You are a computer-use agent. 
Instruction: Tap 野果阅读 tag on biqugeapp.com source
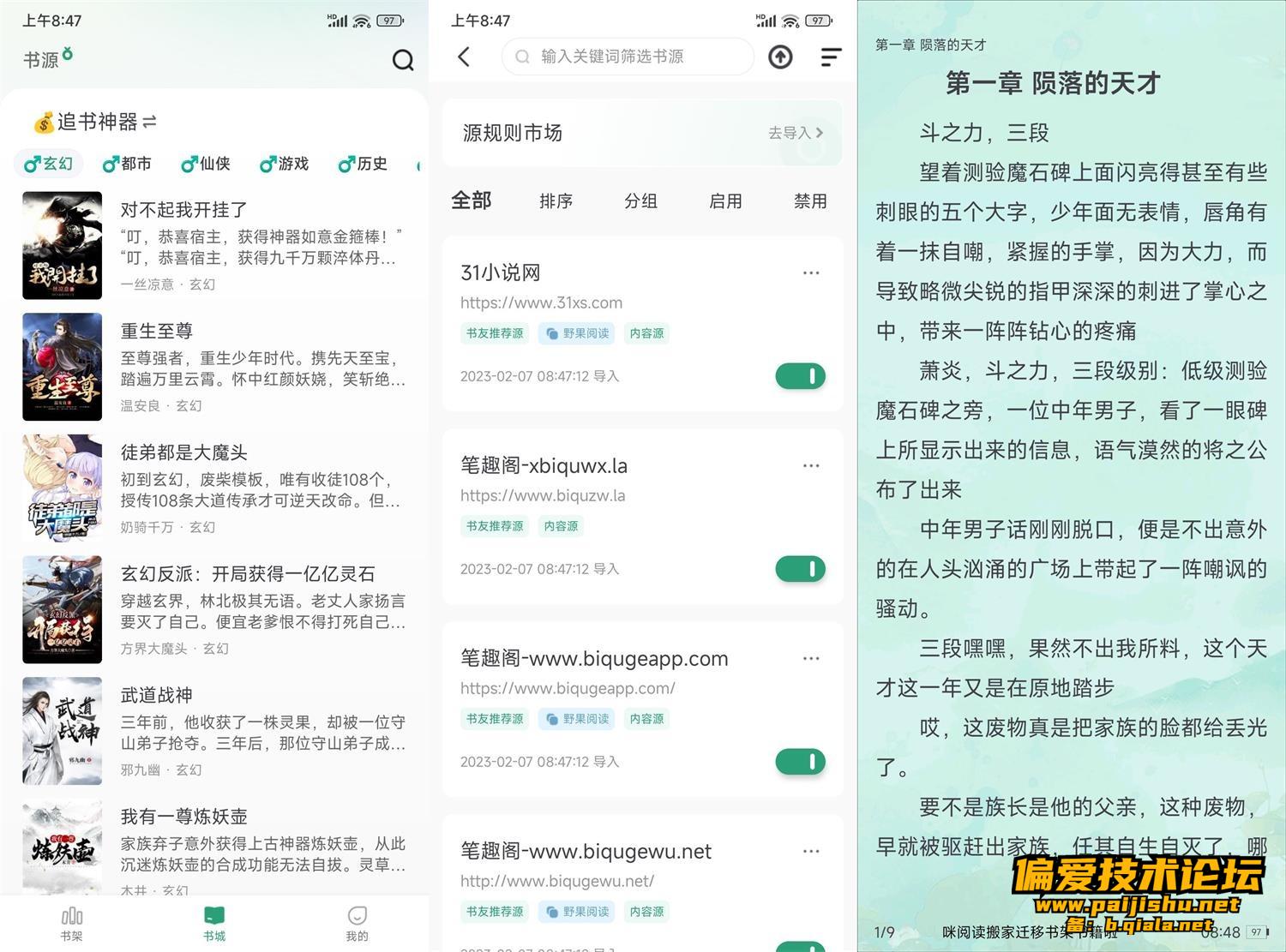coord(577,719)
